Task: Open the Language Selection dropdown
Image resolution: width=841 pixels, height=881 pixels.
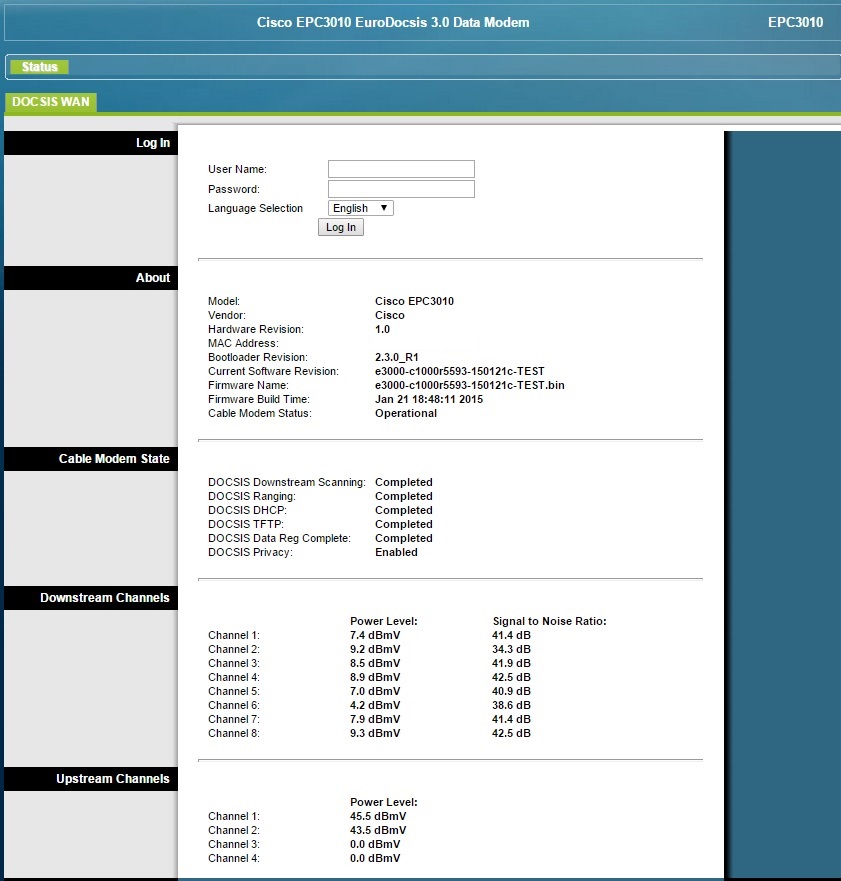Action: 361,208
